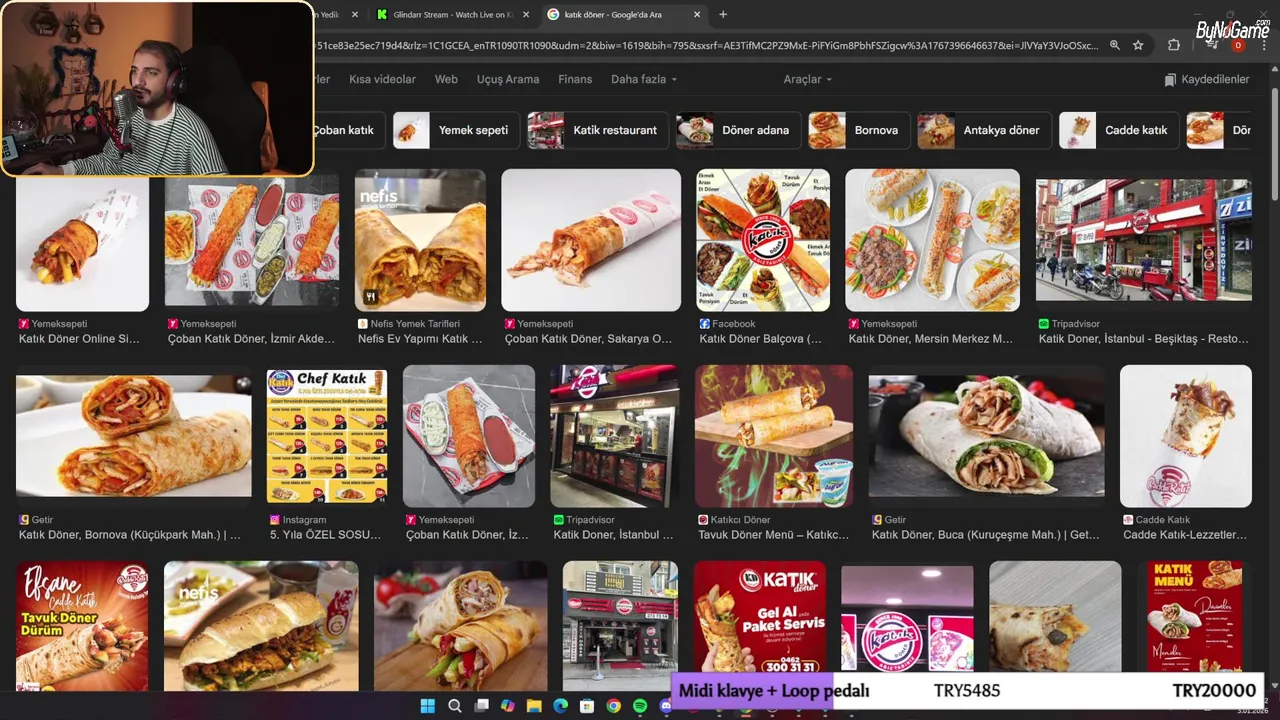
Task: Open the Katık Döner Online Si... image
Action: click(82, 242)
